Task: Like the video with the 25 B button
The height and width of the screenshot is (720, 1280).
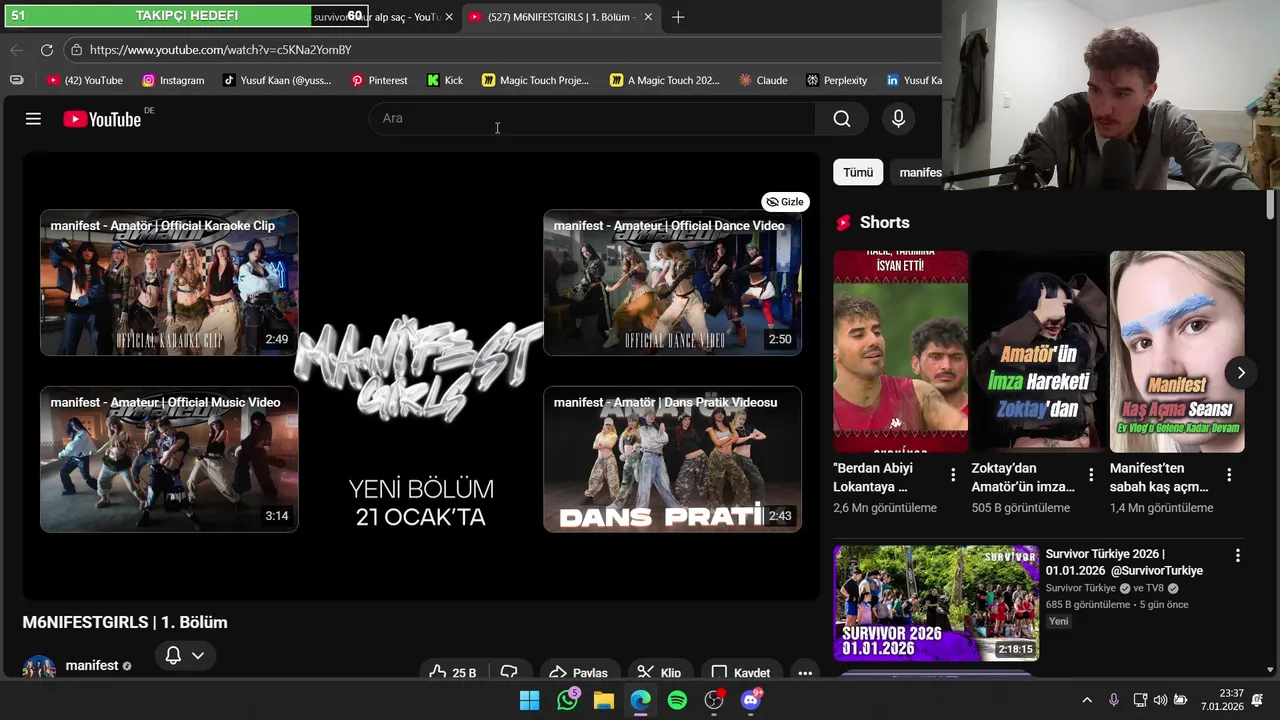Action: (x=452, y=672)
